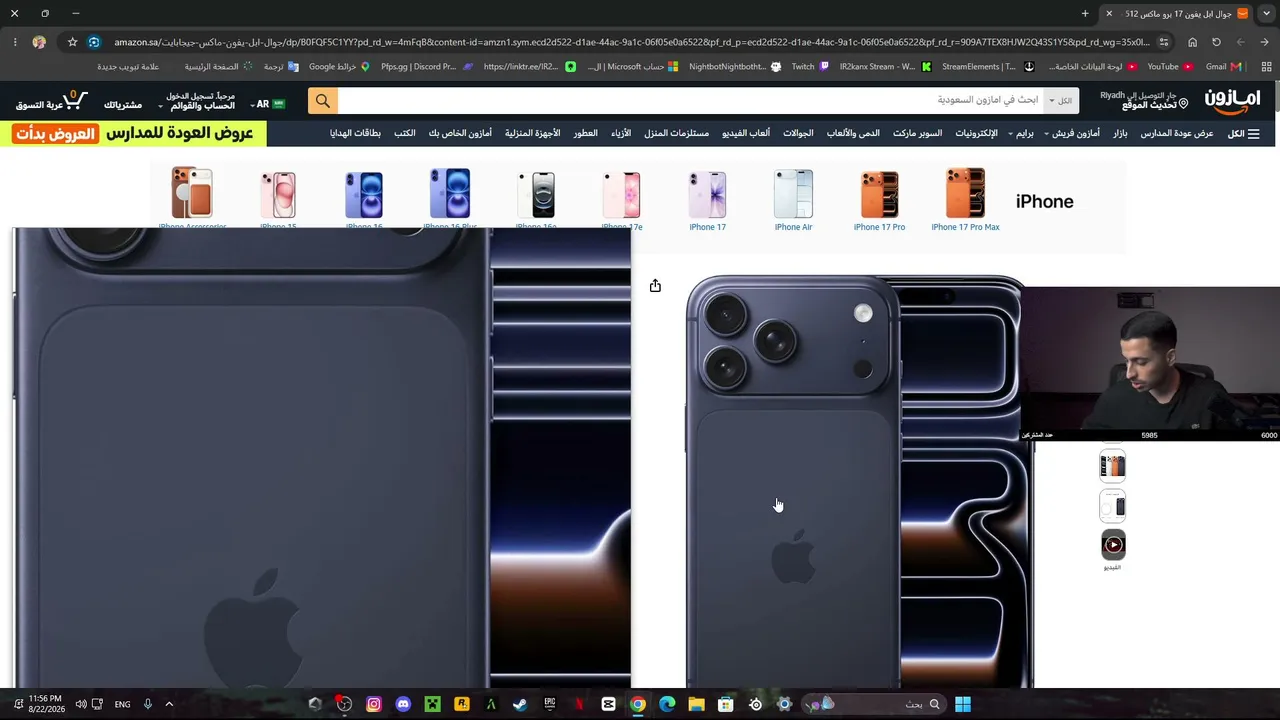Screen dimensions: 1280x720
Task: Open the Chrome three-dot menu
Action: click(x=15, y=42)
